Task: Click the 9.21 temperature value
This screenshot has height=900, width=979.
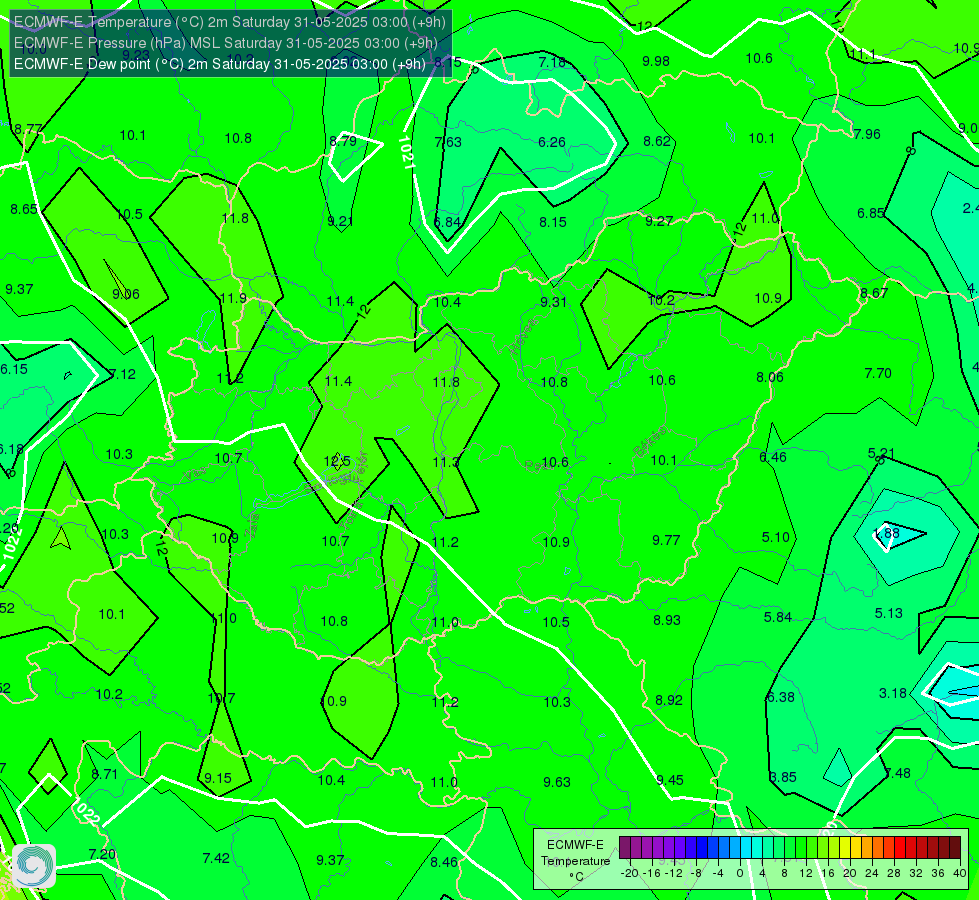Action: pos(341,221)
